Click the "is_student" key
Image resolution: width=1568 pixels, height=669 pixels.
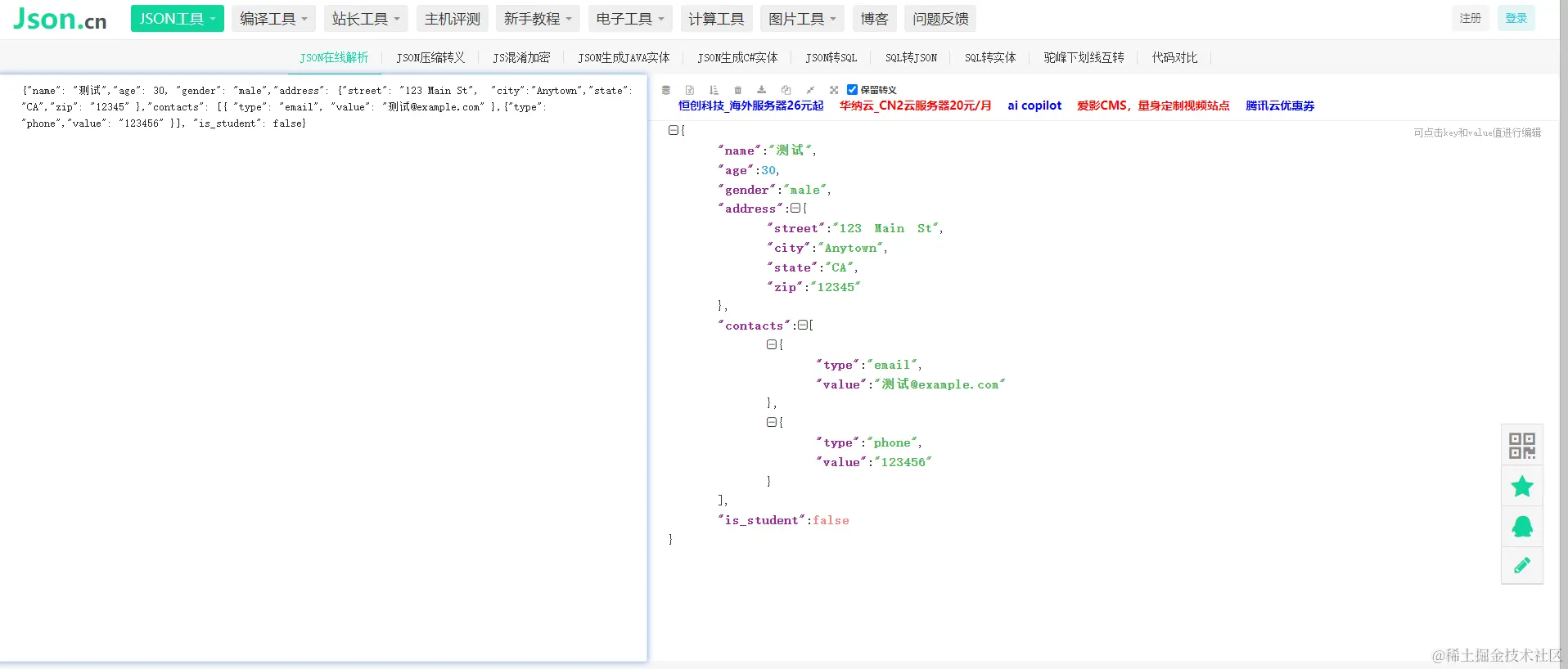[762, 520]
